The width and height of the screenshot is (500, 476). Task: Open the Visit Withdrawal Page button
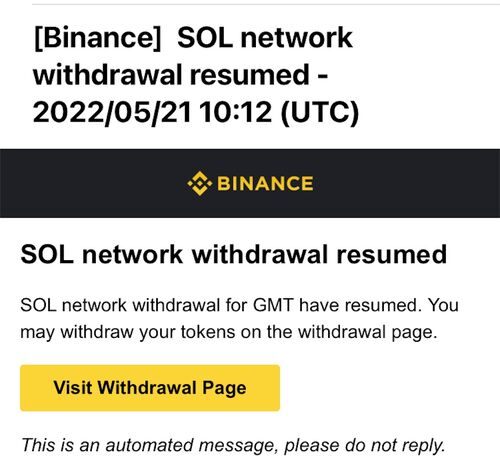tap(150, 388)
